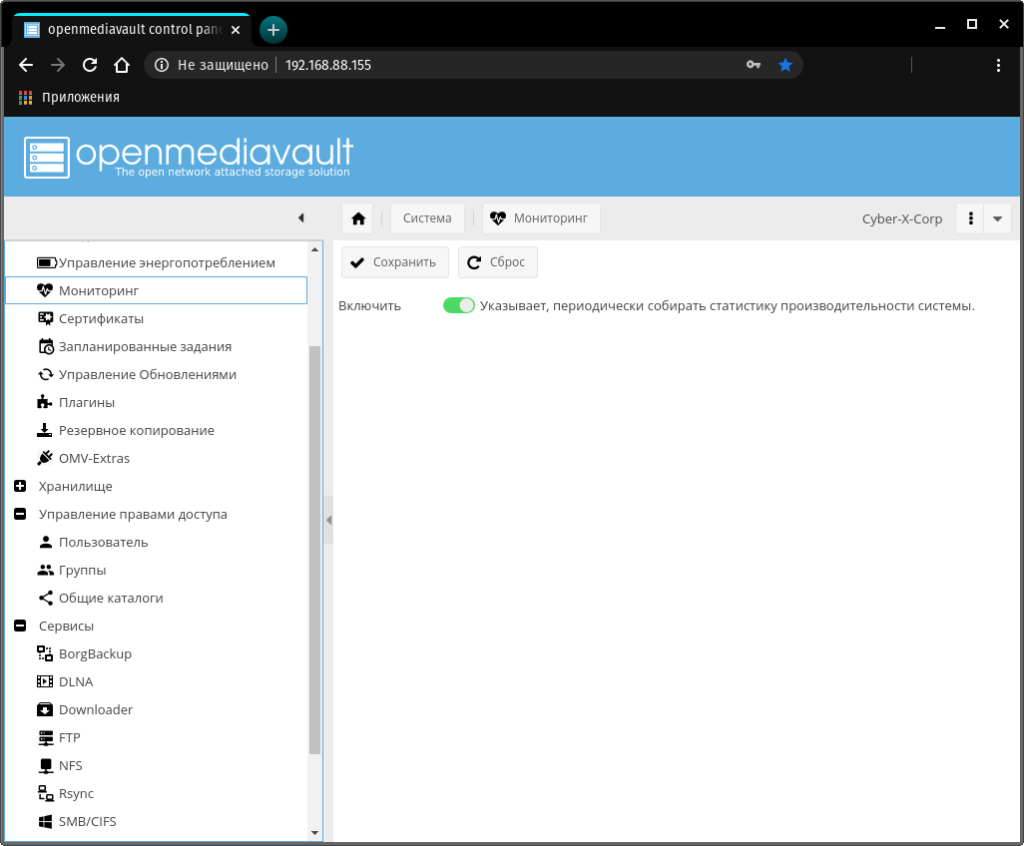
Task: Click the Certificates icon in sidebar
Action: coord(45,319)
